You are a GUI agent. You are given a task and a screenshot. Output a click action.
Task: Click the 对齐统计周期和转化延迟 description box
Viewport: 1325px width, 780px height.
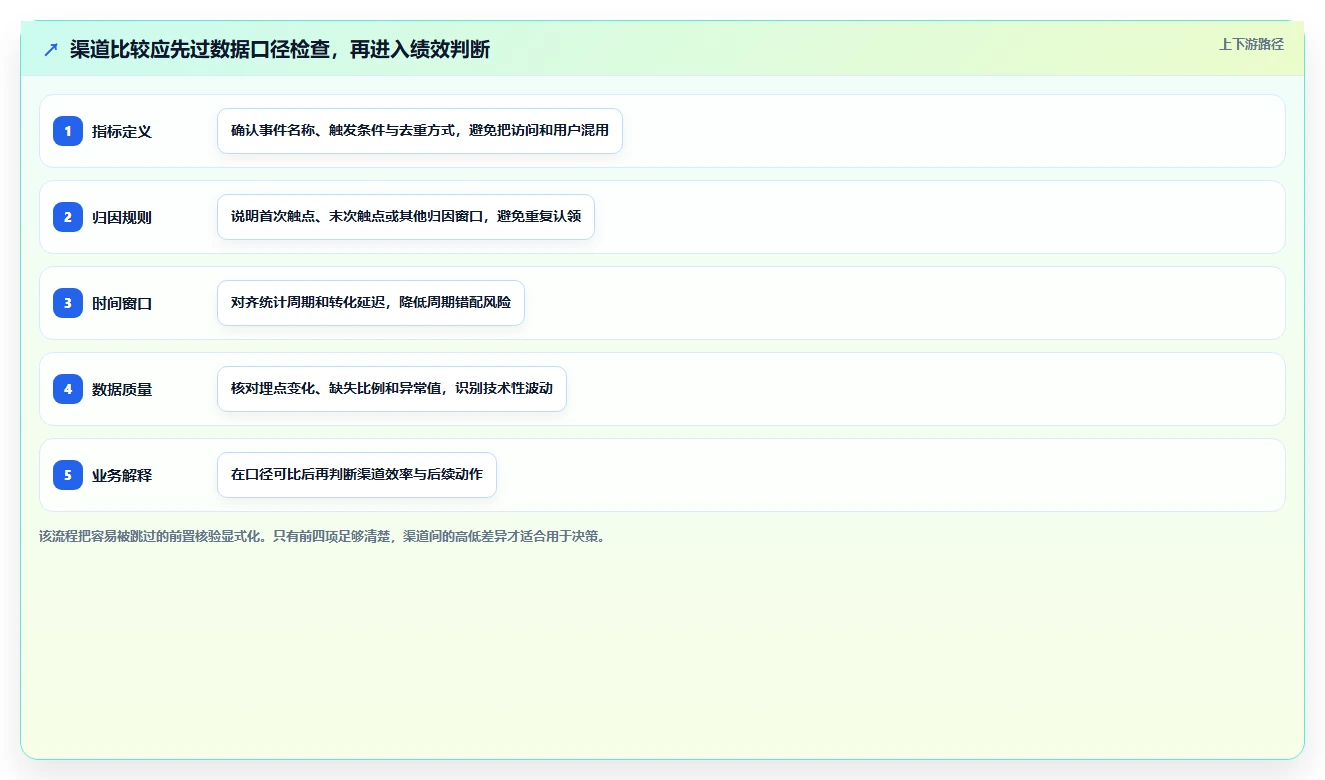(371, 303)
